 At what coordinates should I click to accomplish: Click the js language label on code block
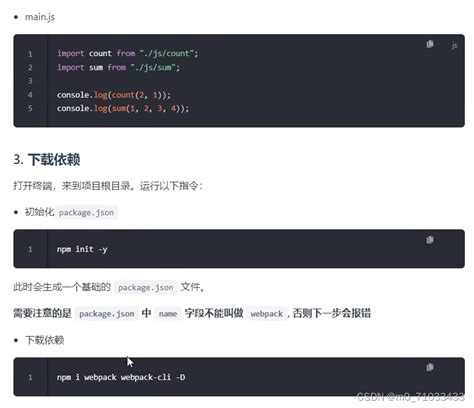click(454, 46)
